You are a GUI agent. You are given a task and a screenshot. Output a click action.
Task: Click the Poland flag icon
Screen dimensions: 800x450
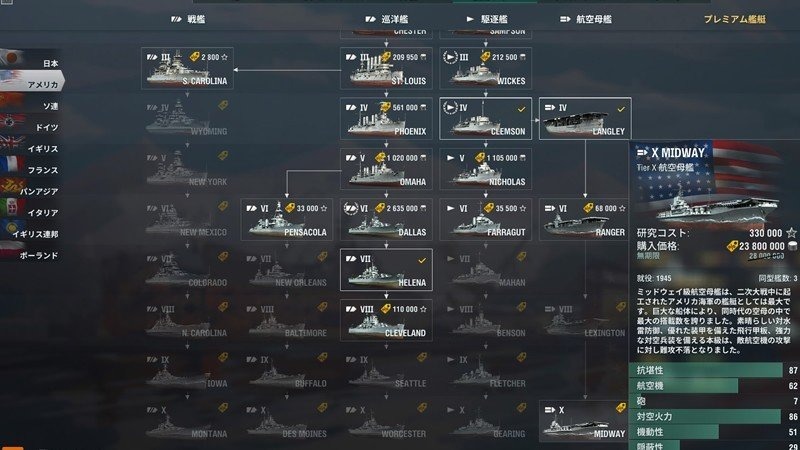(x=11, y=251)
